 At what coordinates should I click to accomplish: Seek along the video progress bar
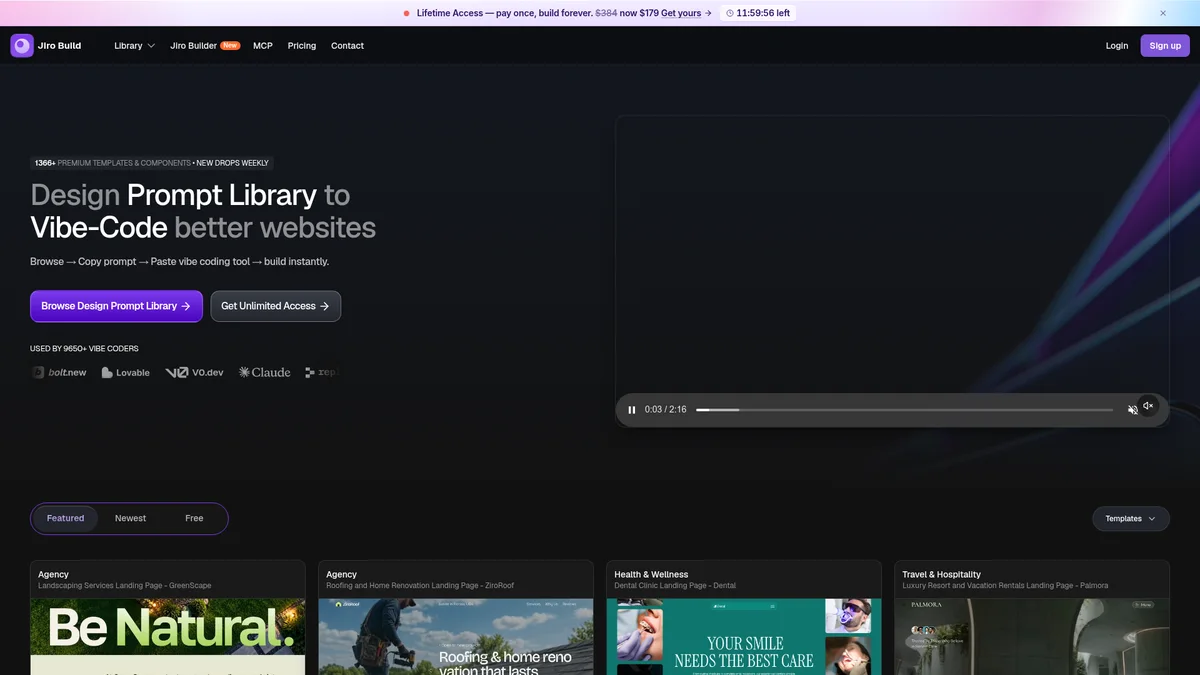coord(904,410)
